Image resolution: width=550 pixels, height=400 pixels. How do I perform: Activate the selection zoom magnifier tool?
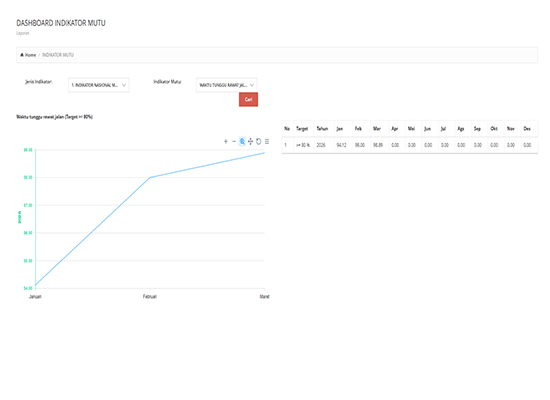[242, 141]
